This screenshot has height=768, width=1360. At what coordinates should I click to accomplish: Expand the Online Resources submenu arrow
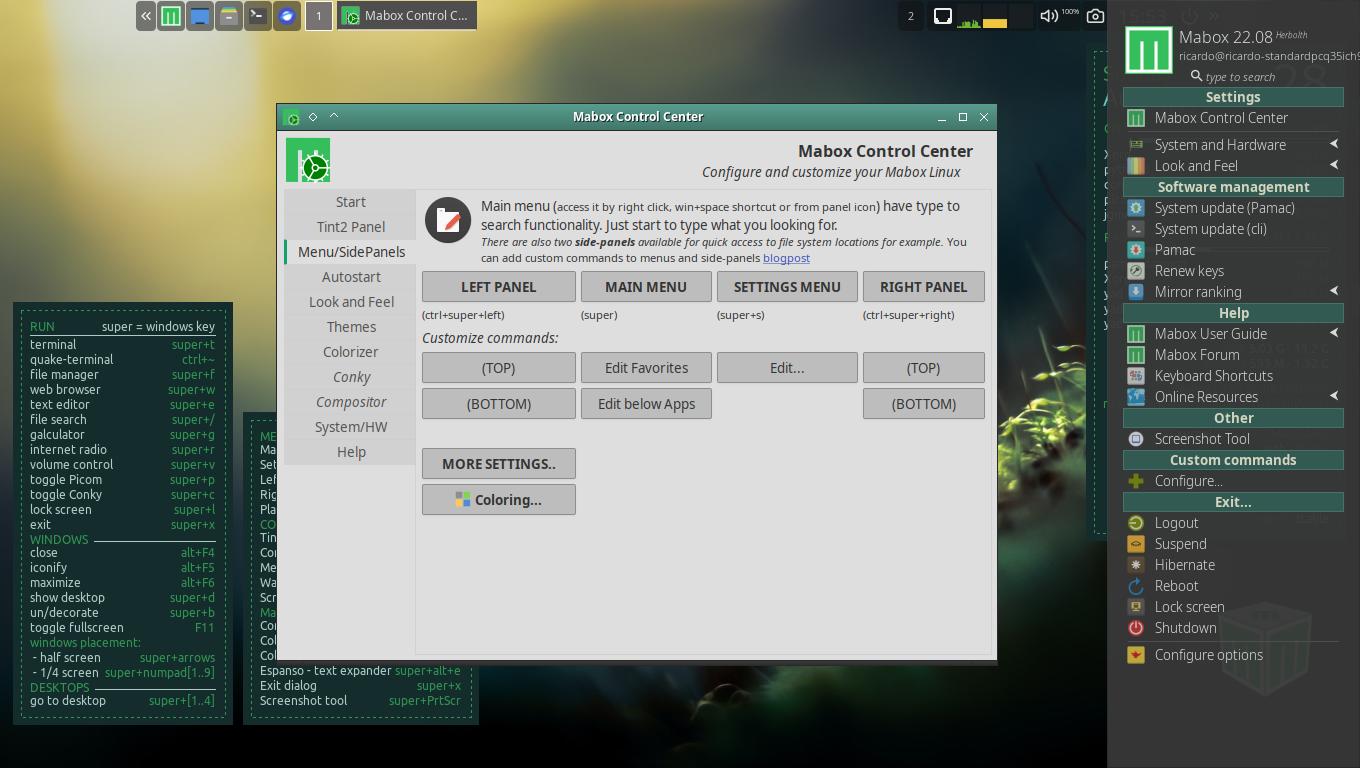1333,396
